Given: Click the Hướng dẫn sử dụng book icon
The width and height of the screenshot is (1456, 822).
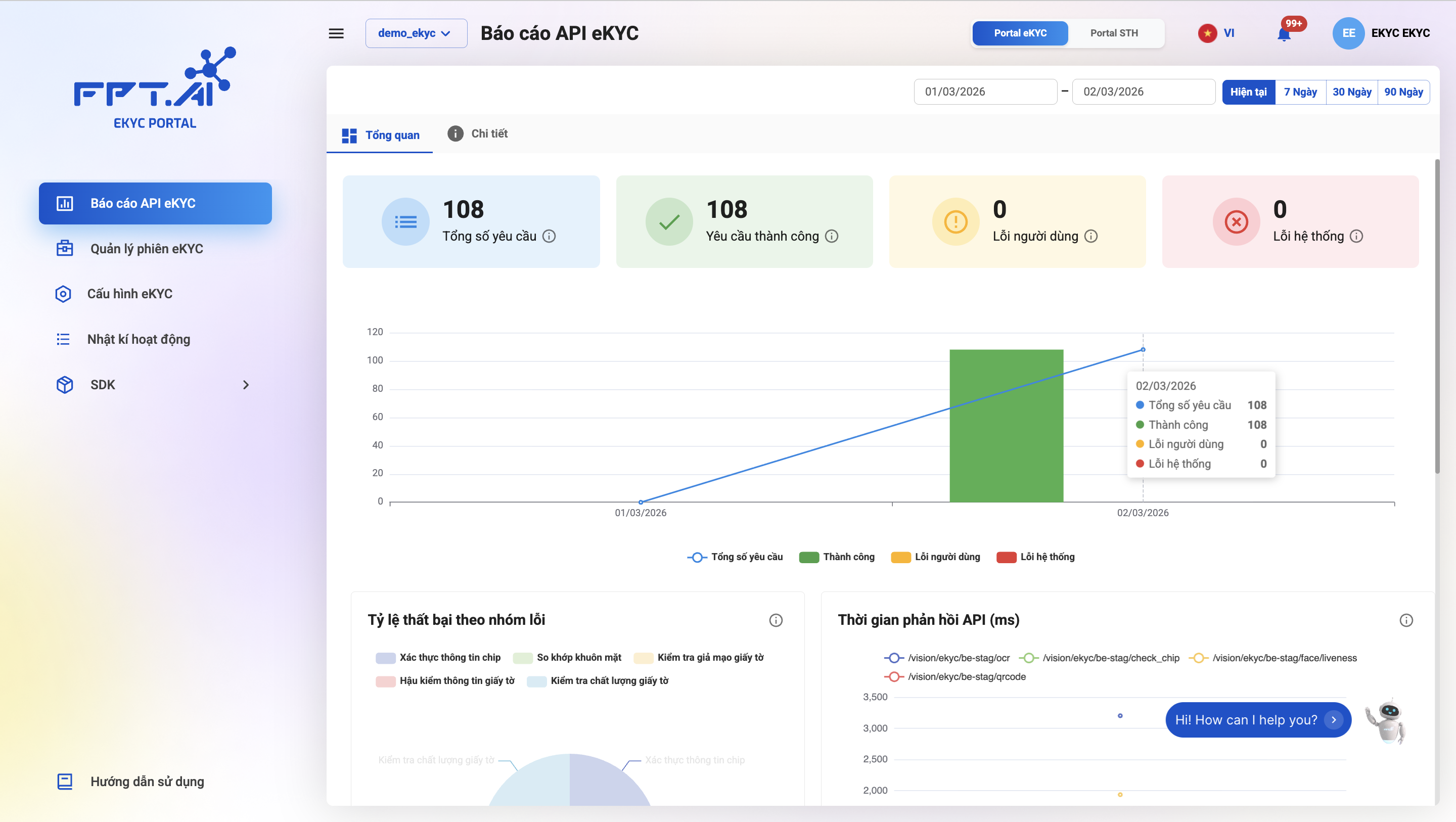Looking at the screenshot, I should point(64,782).
